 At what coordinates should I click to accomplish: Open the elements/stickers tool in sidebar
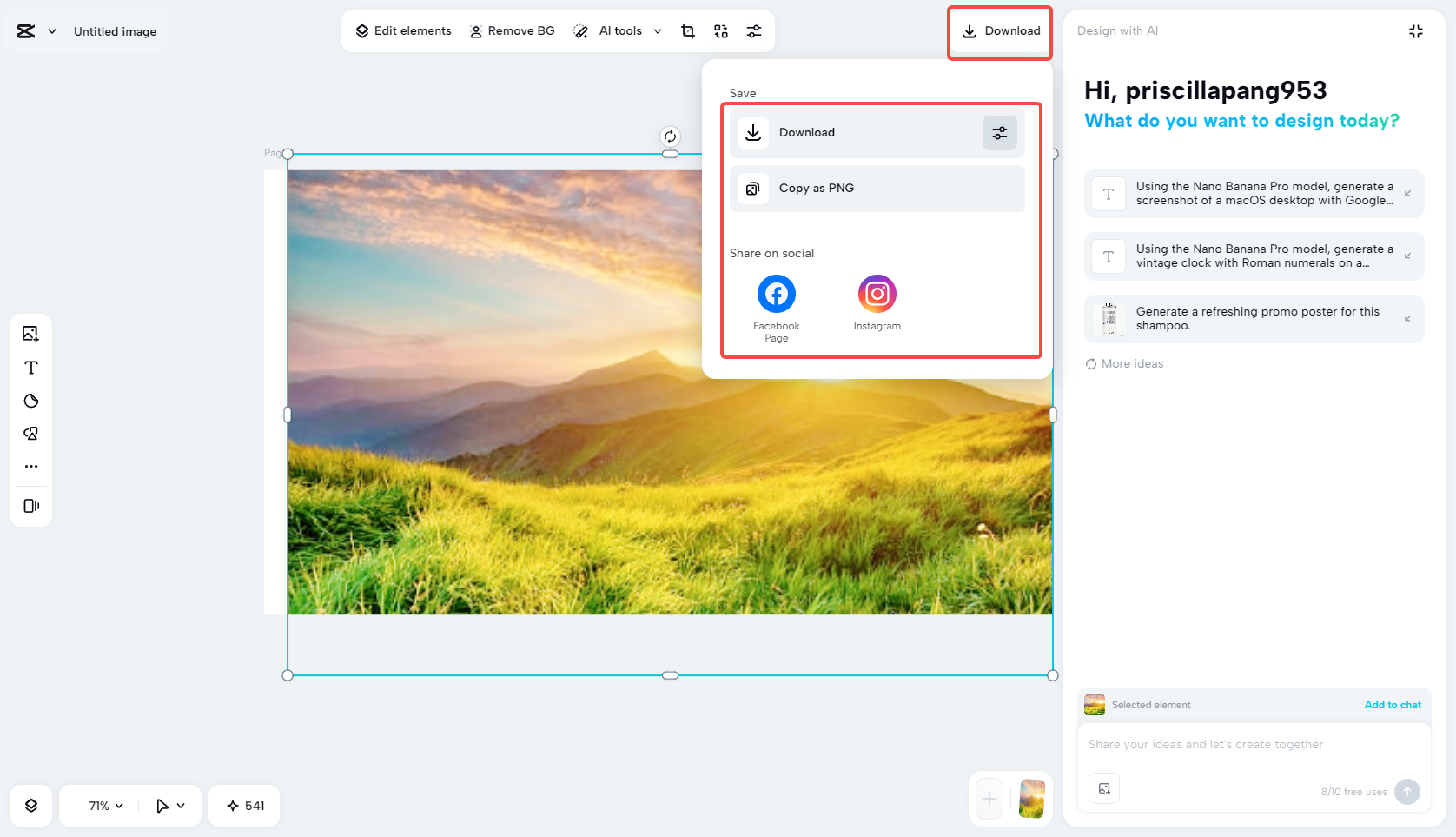pos(31,434)
